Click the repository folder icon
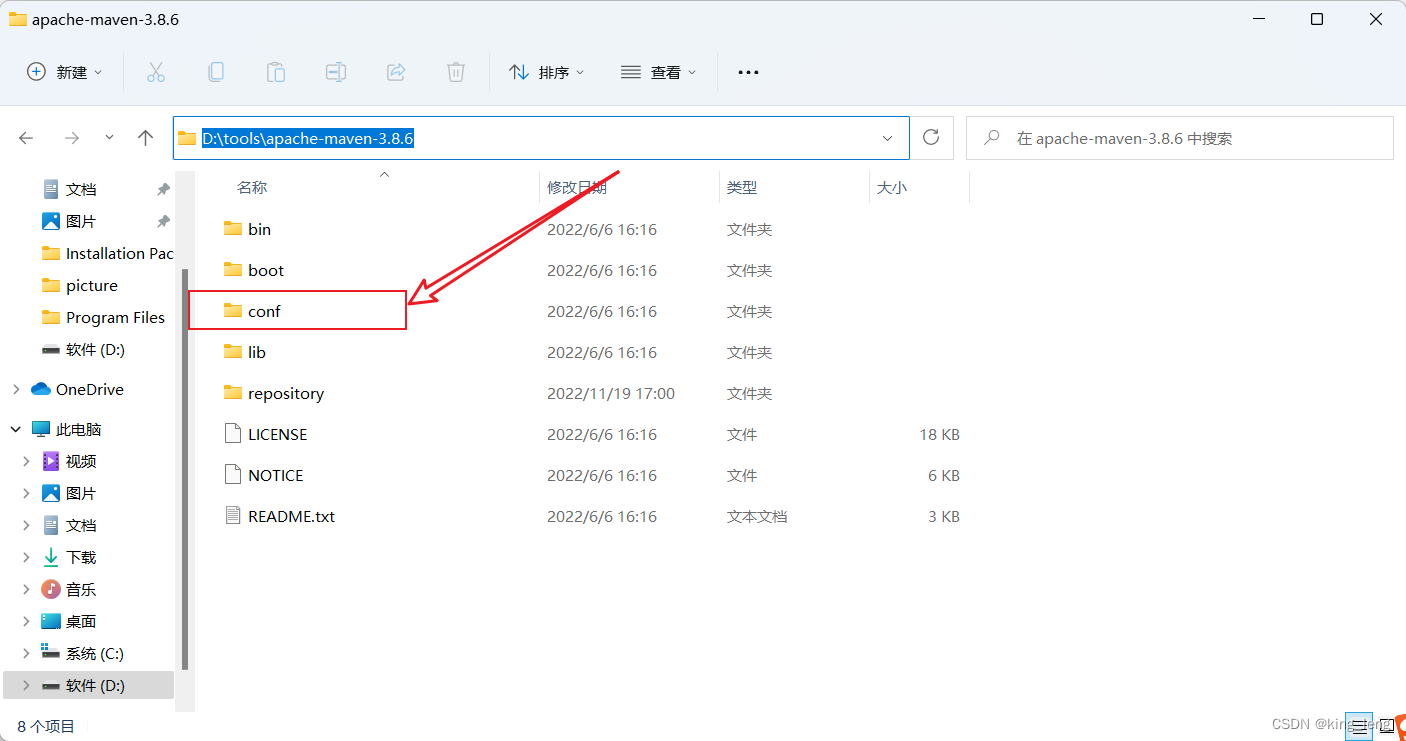The image size is (1406, 741). tap(233, 393)
